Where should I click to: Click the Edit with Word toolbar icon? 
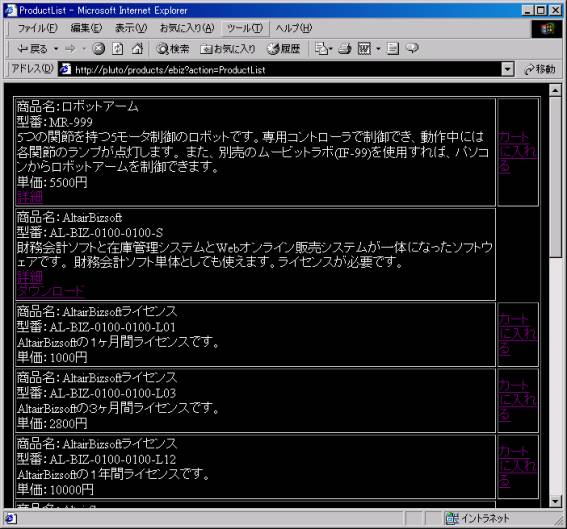click(x=364, y=48)
